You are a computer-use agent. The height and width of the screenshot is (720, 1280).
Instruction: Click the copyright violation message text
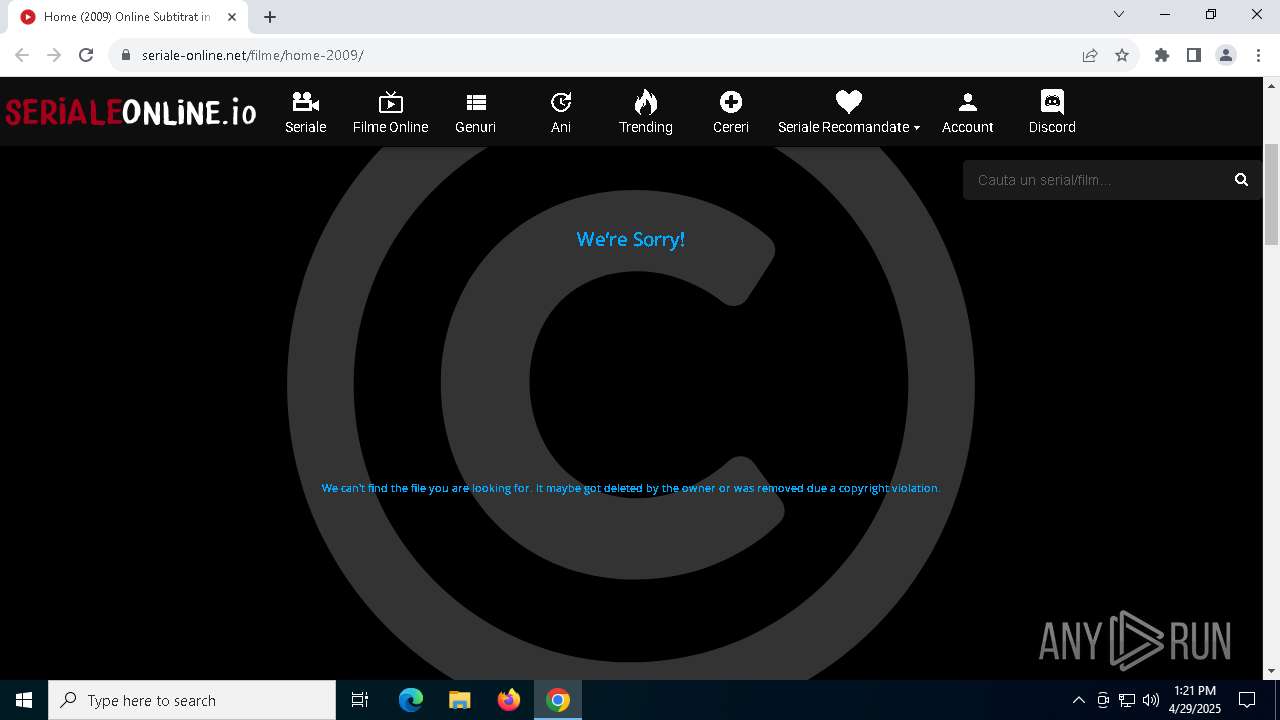pyautogui.click(x=631, y=488)
